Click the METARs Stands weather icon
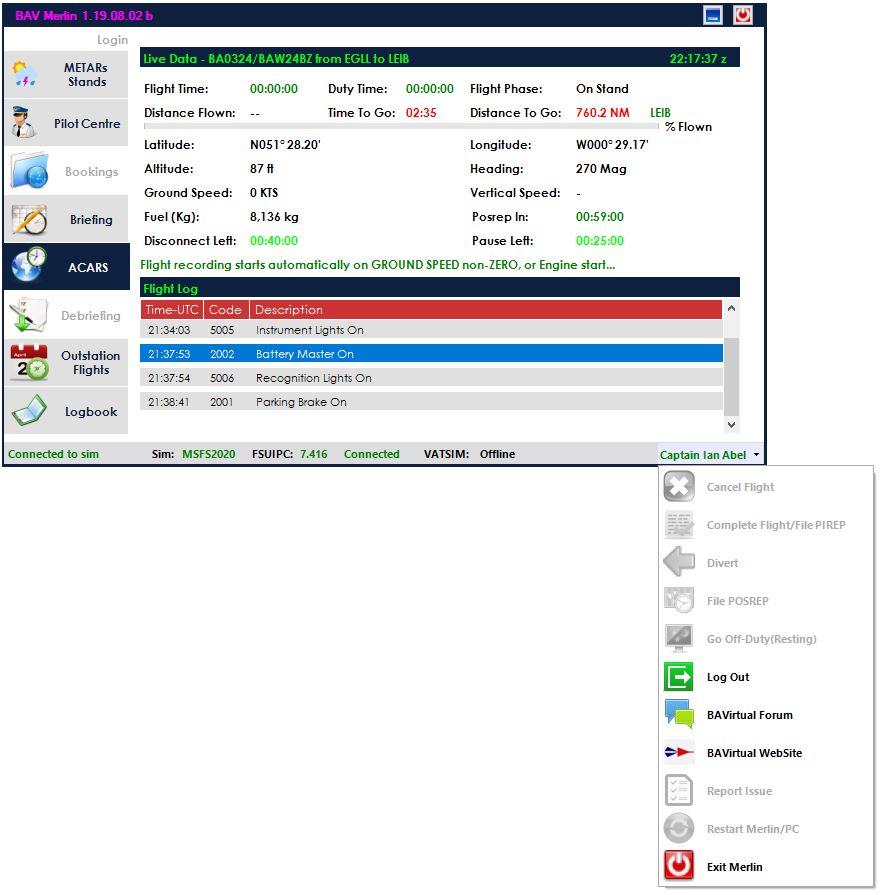Screen dimensions: 881x895 point(25,75)
